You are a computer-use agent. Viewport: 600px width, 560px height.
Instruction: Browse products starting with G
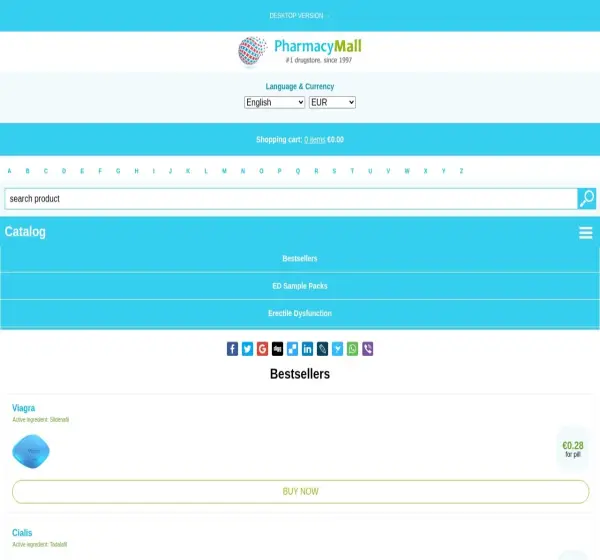click(118, 171)
